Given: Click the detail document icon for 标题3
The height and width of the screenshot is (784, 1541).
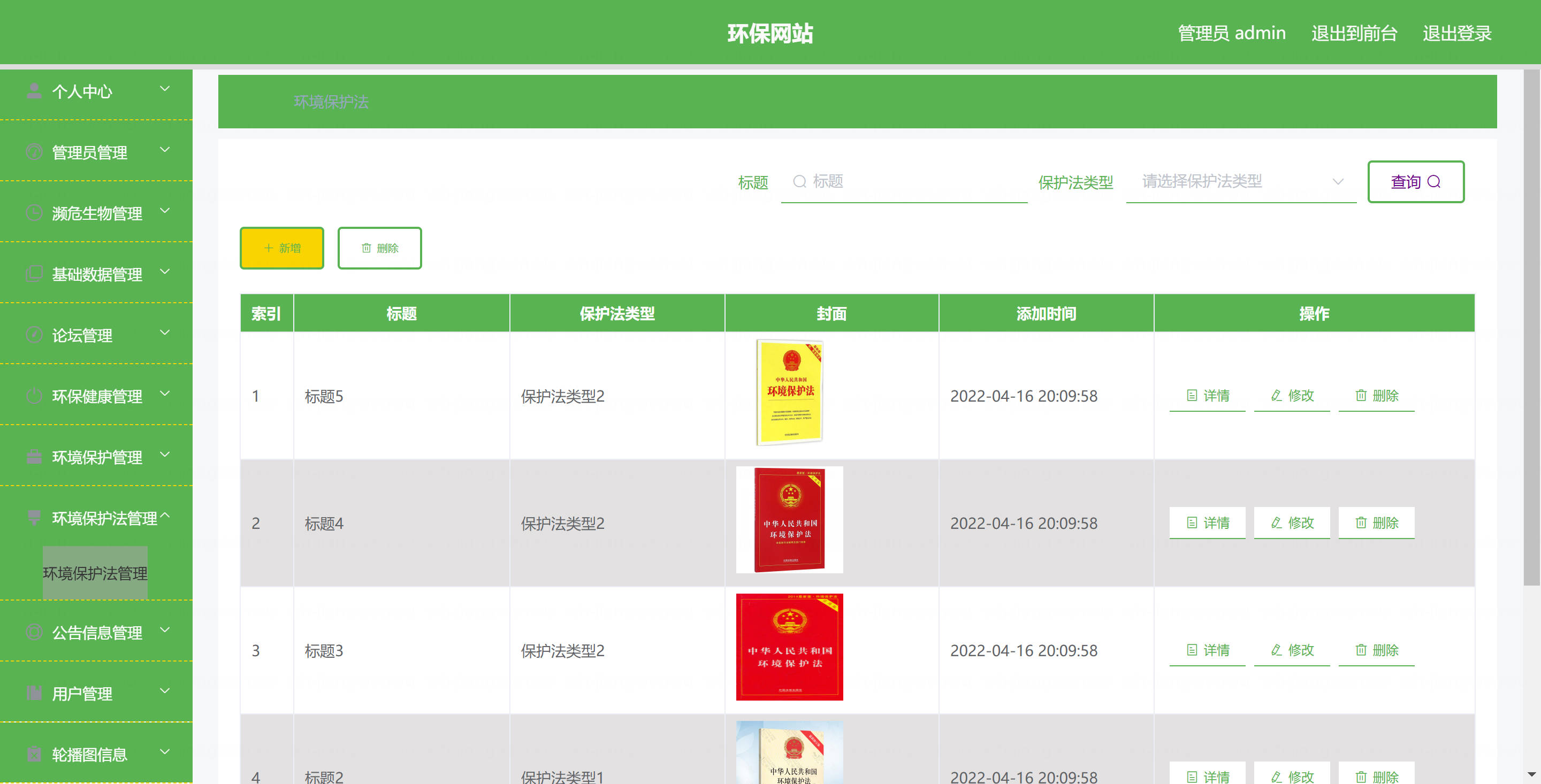Looking at the screenshot, I should tap(1192, 649).
